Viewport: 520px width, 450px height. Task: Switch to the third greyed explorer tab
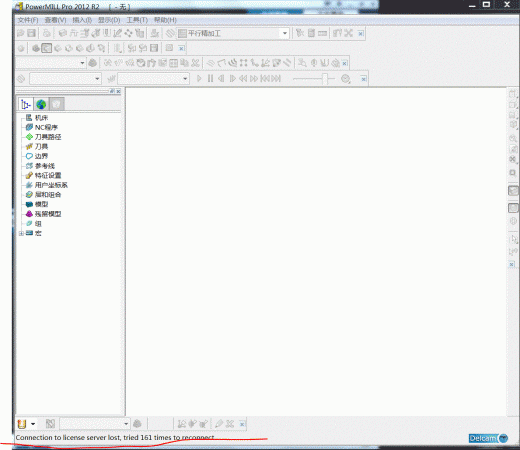click(x=56, y=104)
